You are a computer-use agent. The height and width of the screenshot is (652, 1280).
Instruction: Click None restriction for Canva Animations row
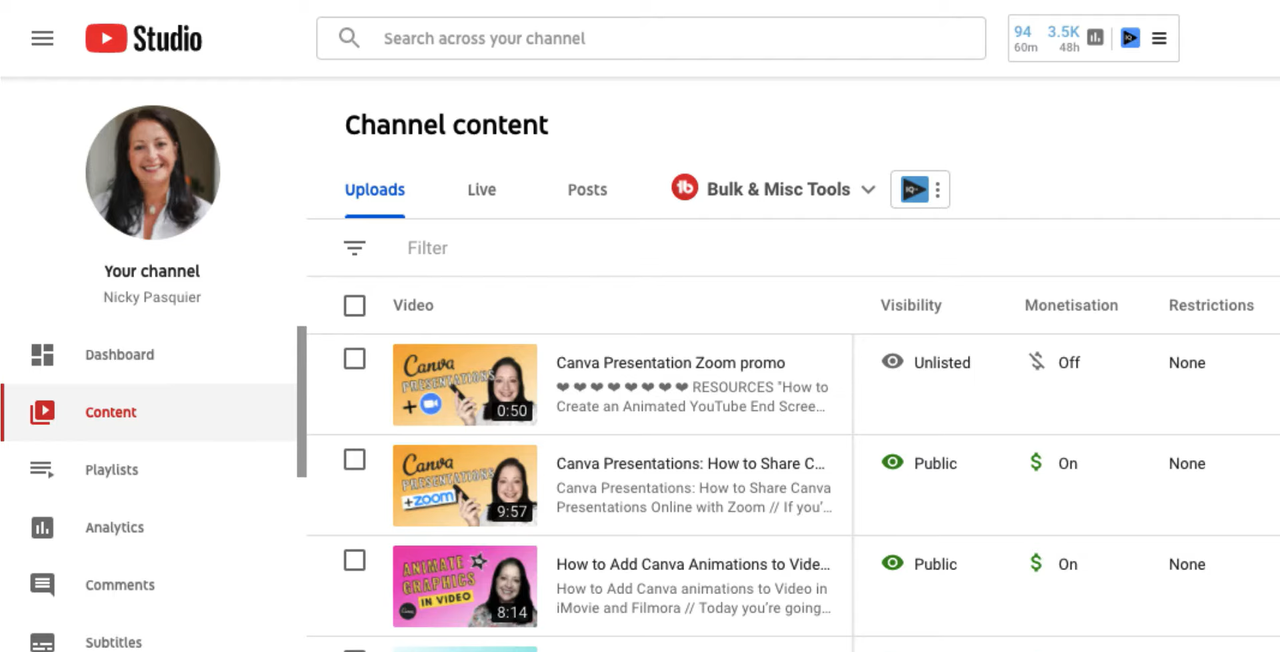[1187, 564]
